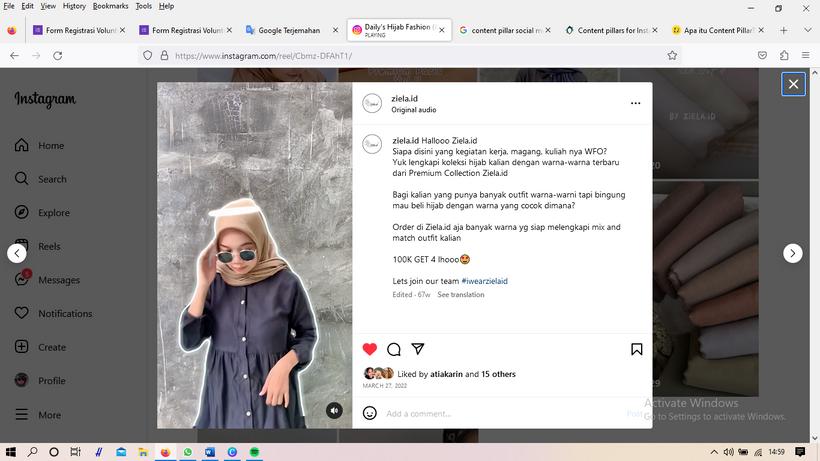820x461 pixels.
Task: Open the three-dot more options menu
Action: tap(635, 103)
